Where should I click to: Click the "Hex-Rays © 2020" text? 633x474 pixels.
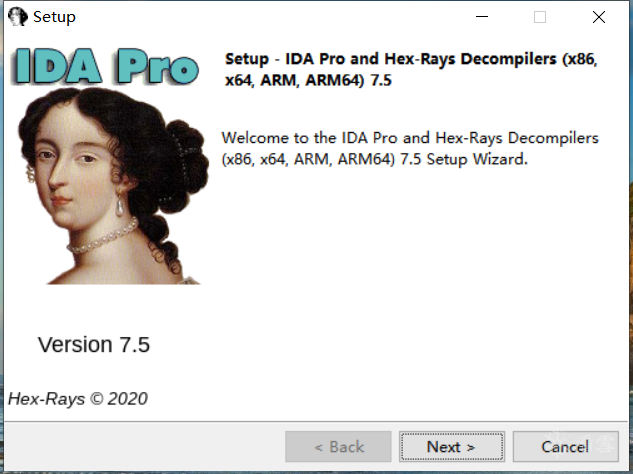[78, 399]
